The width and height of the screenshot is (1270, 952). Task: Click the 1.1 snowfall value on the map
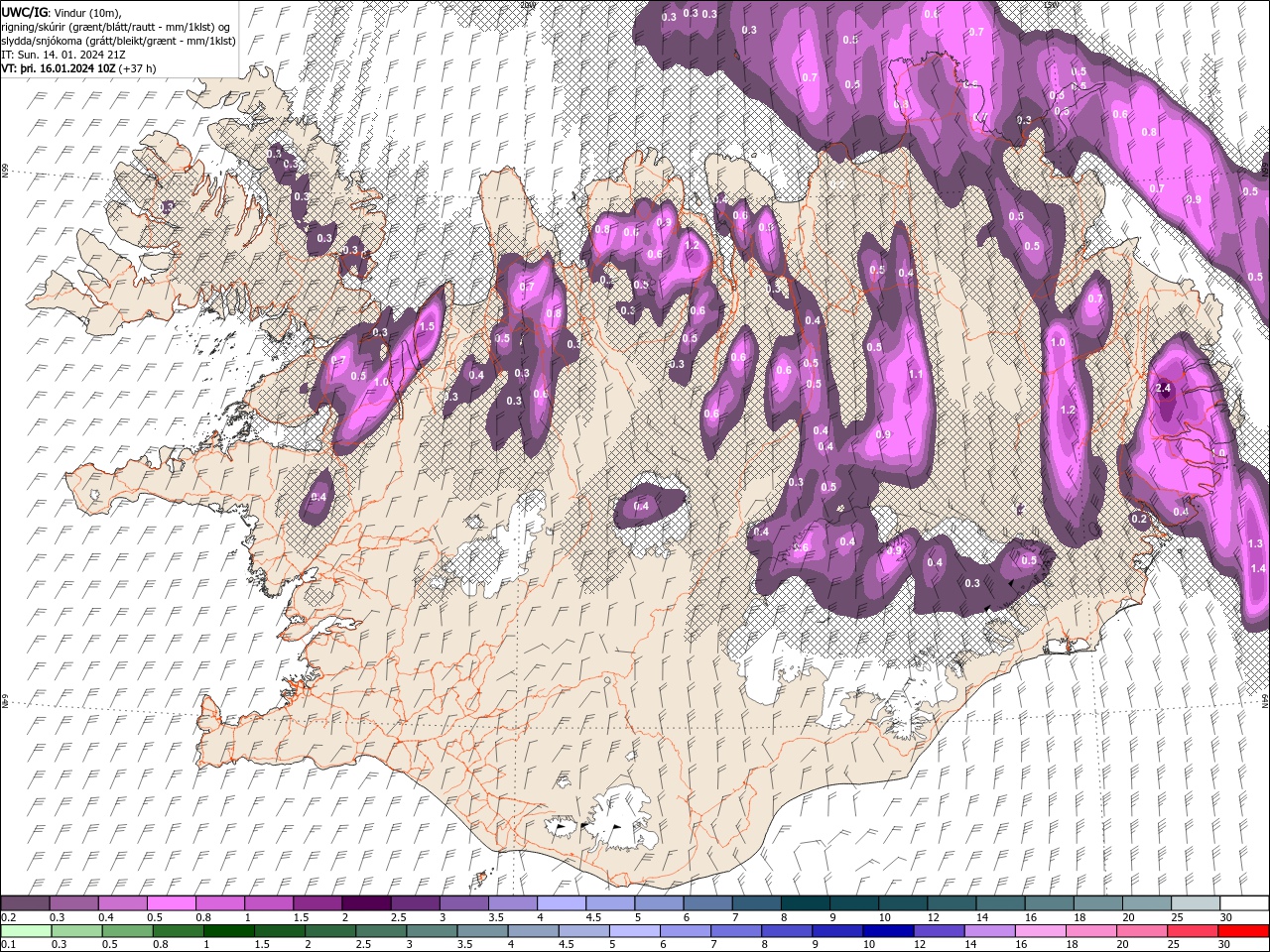(916, 375)
